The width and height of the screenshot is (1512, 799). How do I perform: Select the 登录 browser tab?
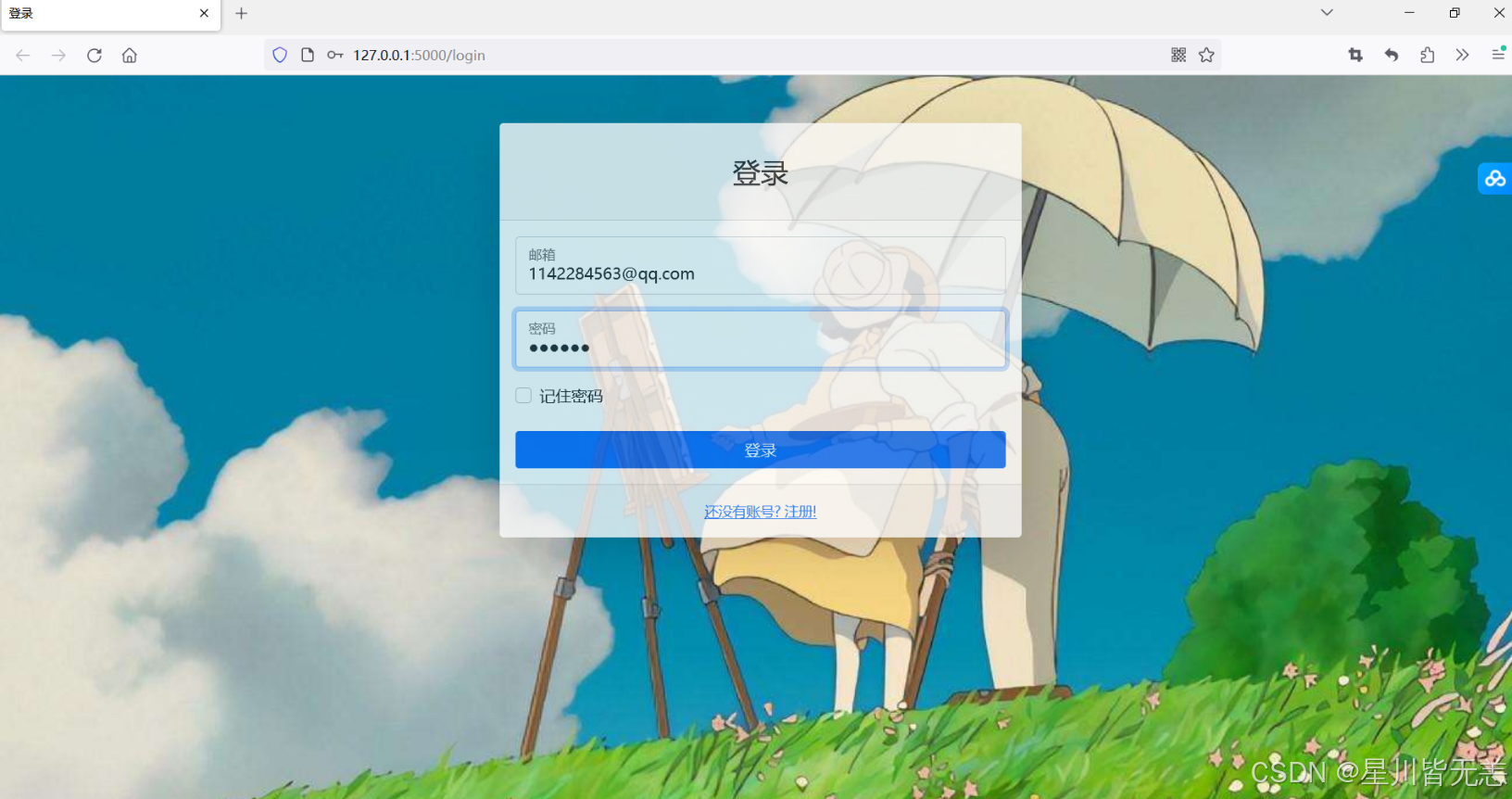click(110, 15)
